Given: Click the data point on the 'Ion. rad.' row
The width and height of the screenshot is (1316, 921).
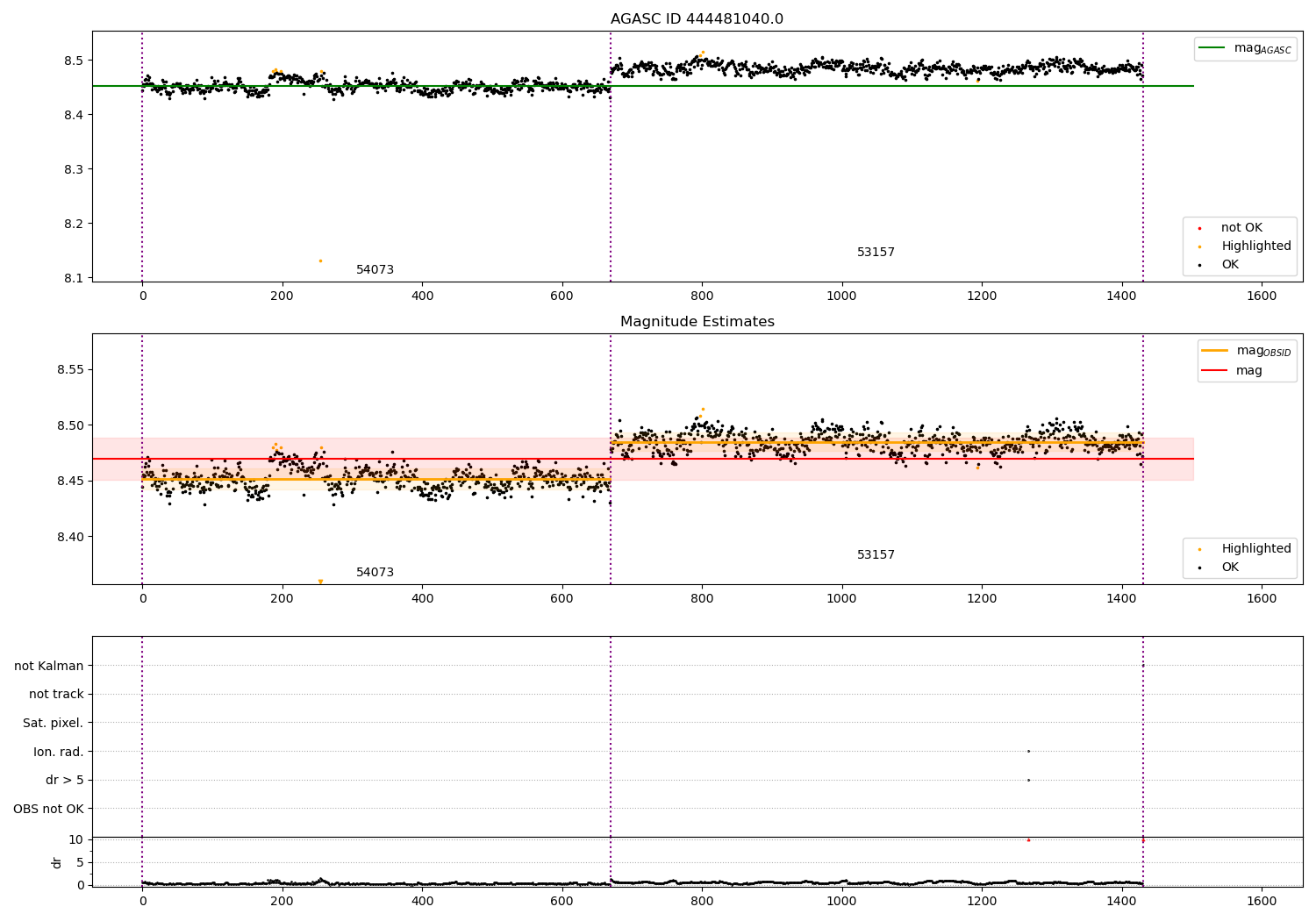Looking at the screenshot, I should click(1028, 751).
